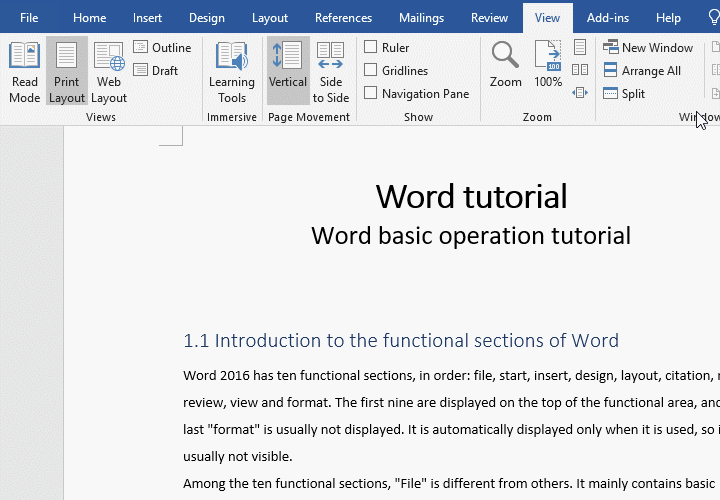The image size is (720, 500).
Task: Click the line beginning 'last "format" is usually'
Action: (x=451, y=430)
